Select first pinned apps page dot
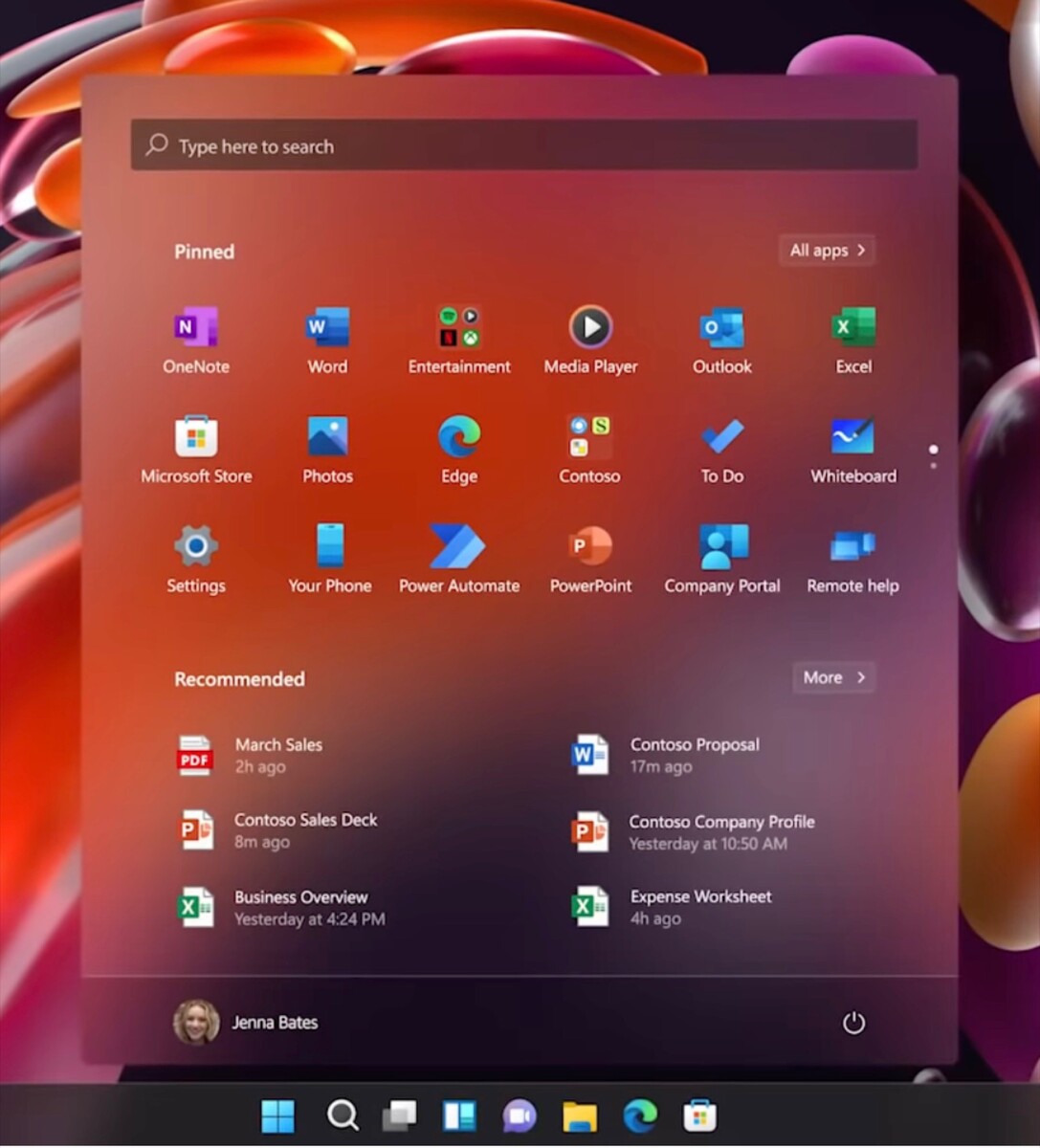 [x=933, y=449]
